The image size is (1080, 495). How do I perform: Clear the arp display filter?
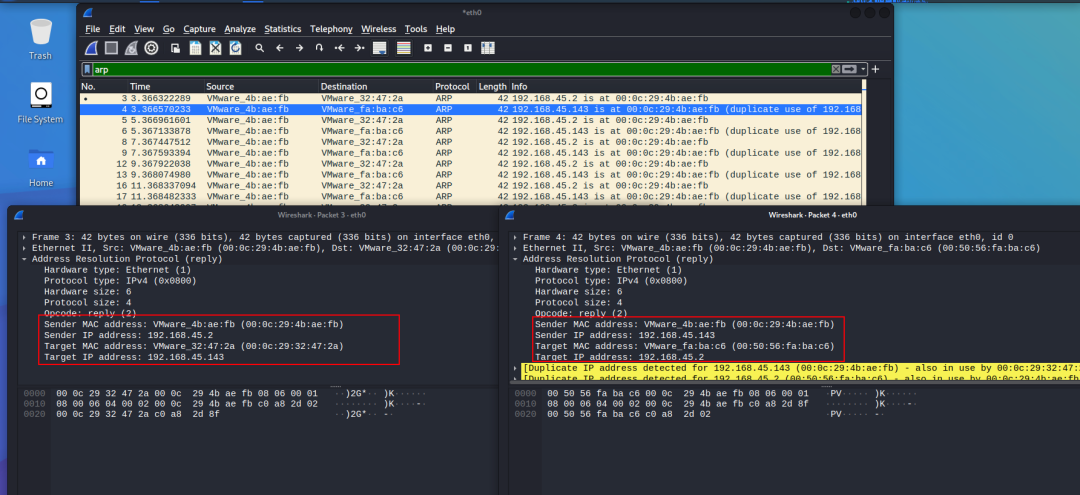pyautogui.click(x=836, y=69)
